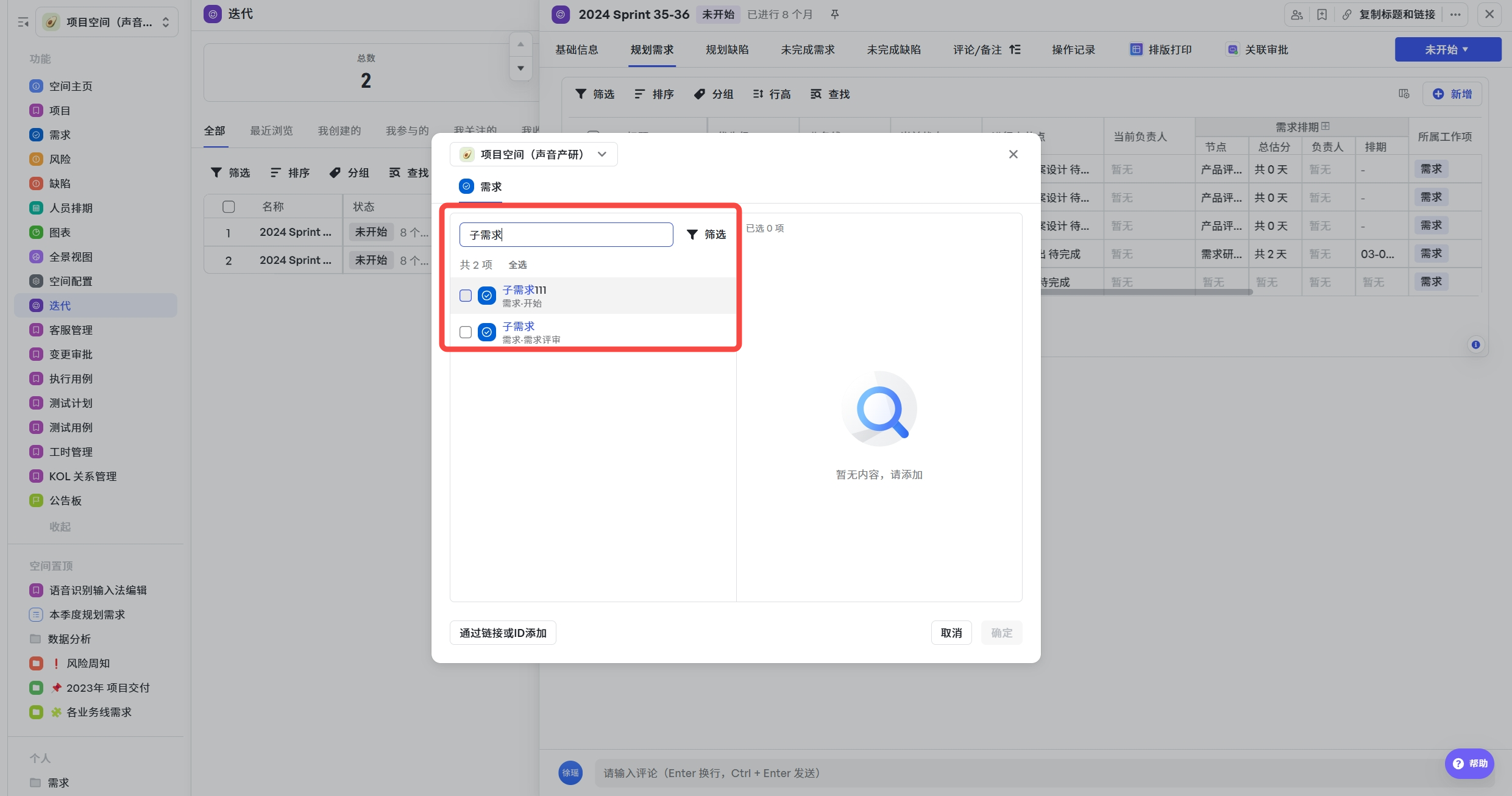1512x796 pixels.
Task: Switch to the 未完成需求 tab
Action: point(807,49)
